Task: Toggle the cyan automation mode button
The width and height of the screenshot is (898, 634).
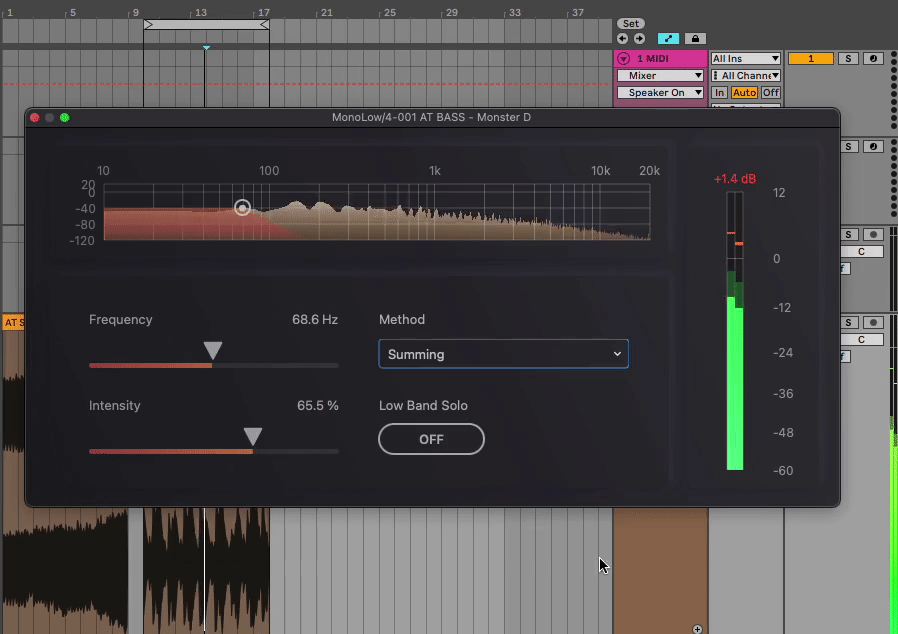Action: click(668, 39)
